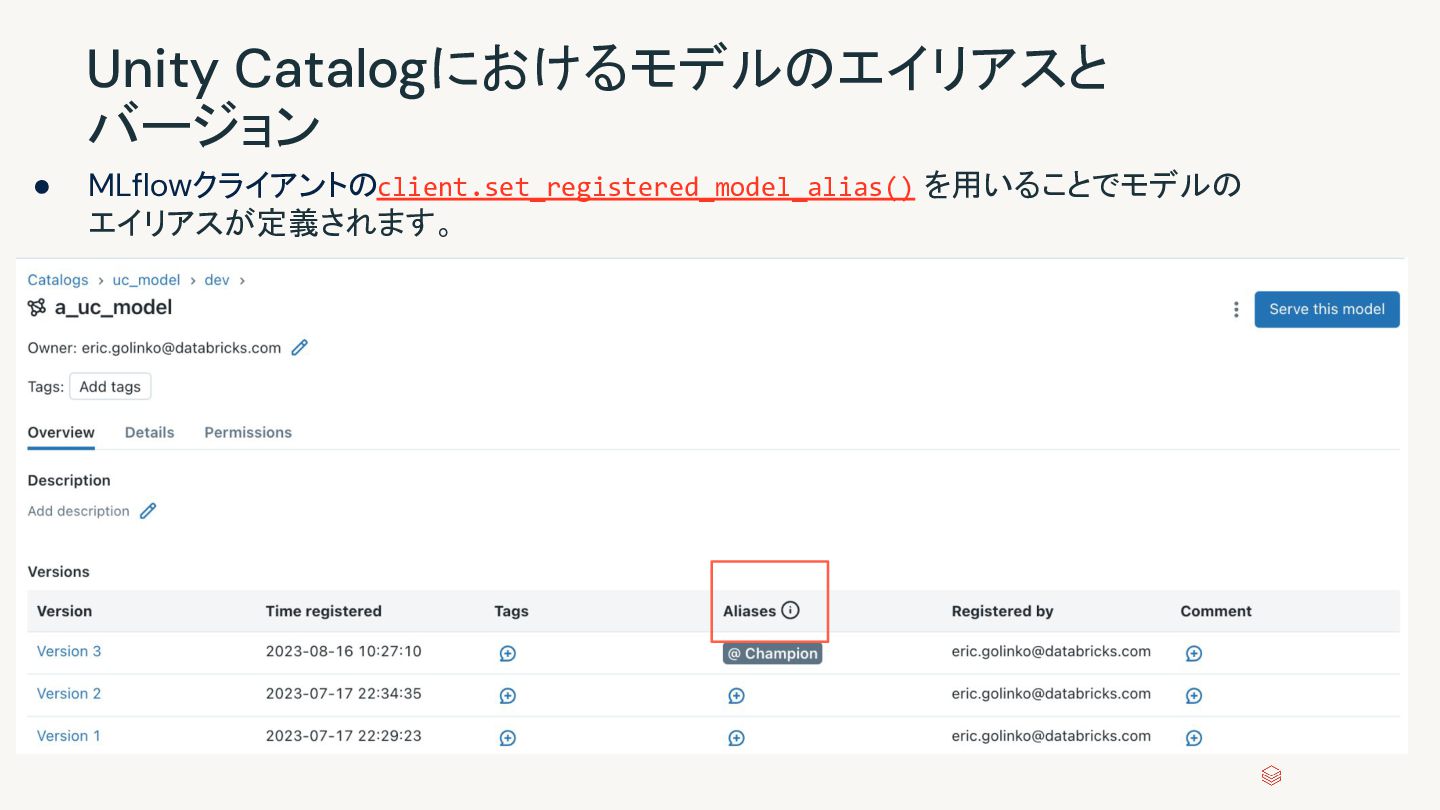Add an alias to Version 2

pyautogui.click(x=736, y=695)
